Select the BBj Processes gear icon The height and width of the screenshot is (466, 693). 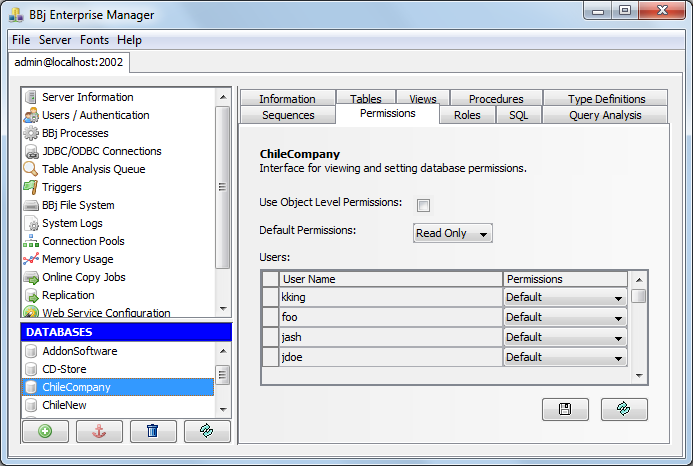tap(31, 133)
